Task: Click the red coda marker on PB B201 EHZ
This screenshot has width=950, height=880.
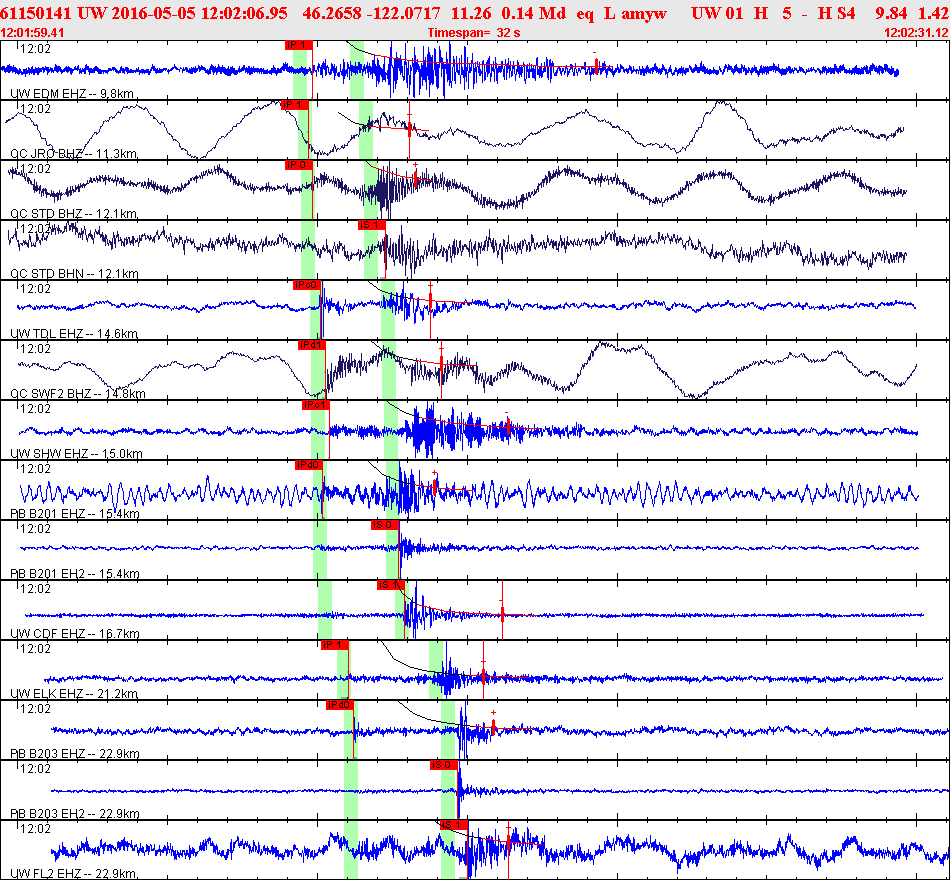Action: [434, 485]
